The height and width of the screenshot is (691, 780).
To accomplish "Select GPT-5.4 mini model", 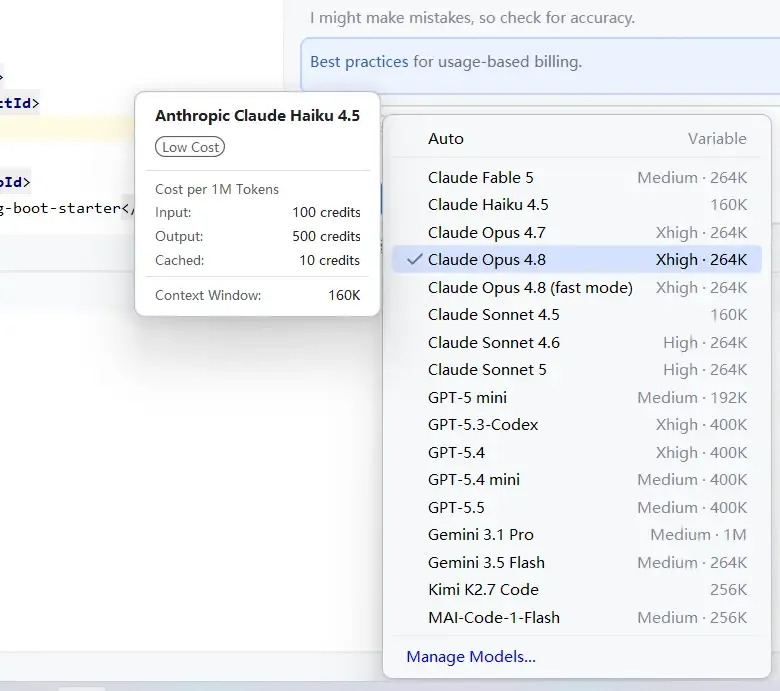I will pyautogui.click(x=577, y=480).
